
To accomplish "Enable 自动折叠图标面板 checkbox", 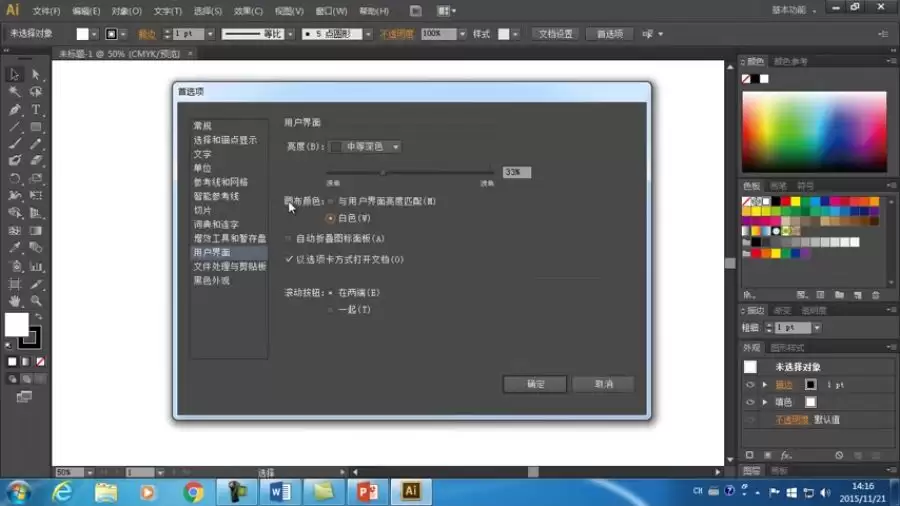I will pyautogui.click(x=288, y=238).
